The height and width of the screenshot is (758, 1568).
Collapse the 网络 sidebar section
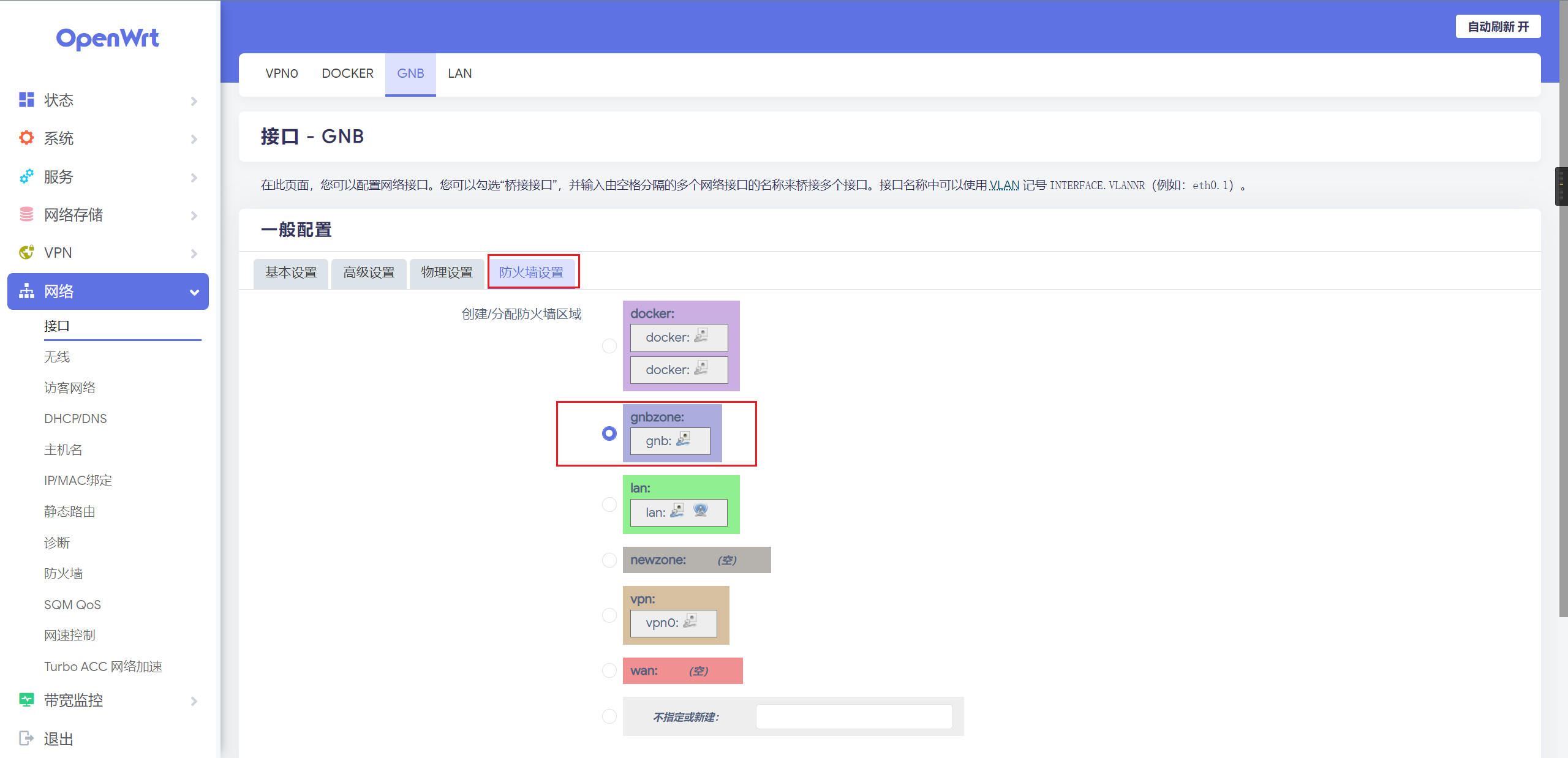(x=194, y=292)
